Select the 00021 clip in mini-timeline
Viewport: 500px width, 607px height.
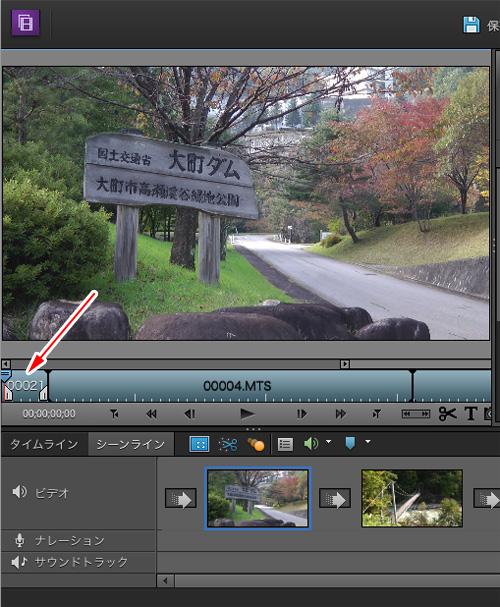pos(26,386)
